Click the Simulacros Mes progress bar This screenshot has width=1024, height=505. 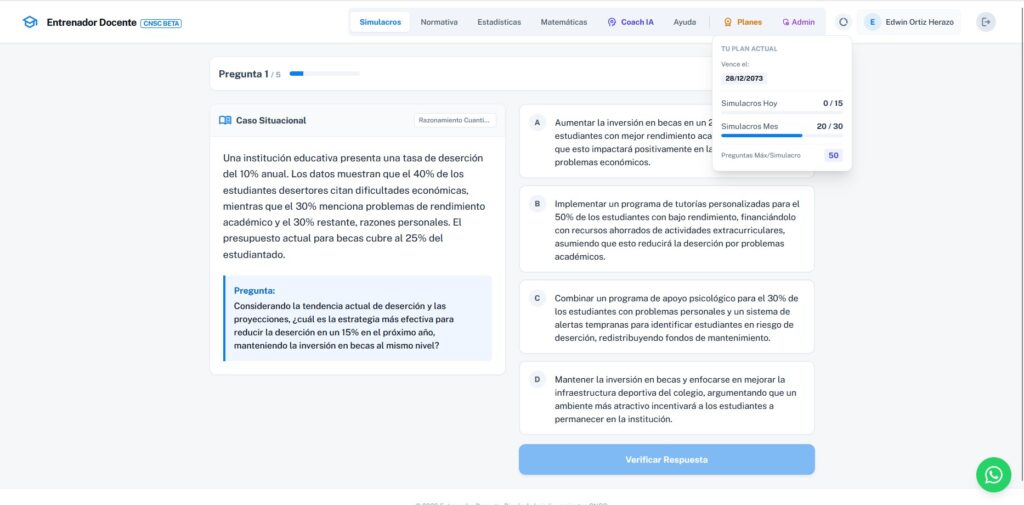[x=761, y=135]
